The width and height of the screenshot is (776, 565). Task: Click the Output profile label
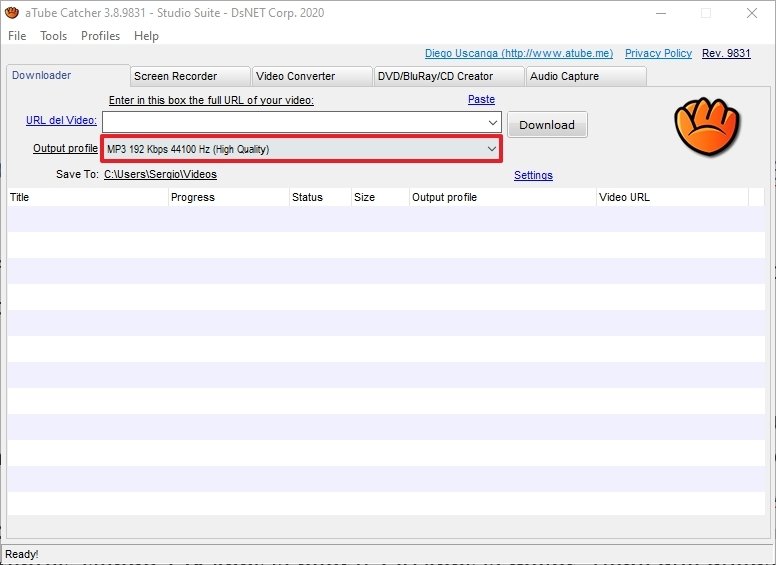pyautogui.click(x=65, y=148)
